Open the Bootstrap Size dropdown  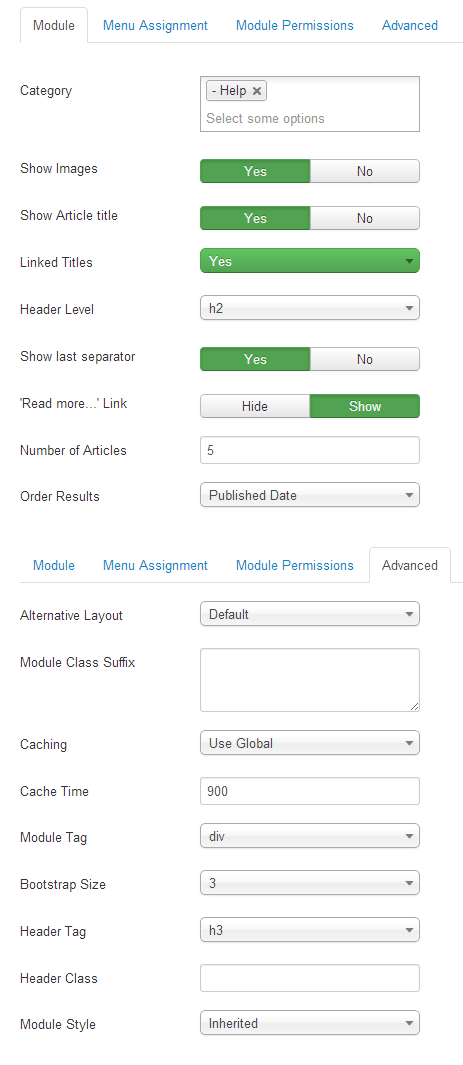pos(310,883)
